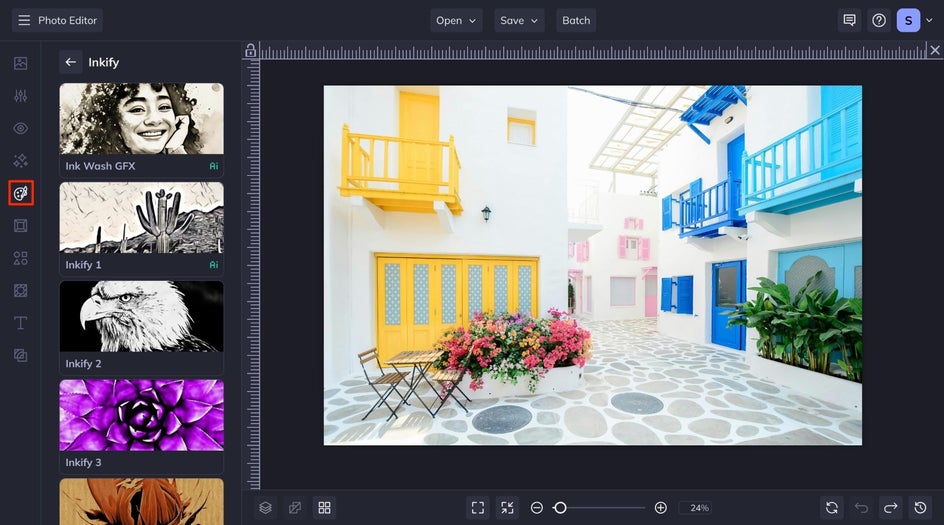This screenshot has width=944, height=525.
Task: Click the Graphics shapes sidebar icon
Action: [21, 258]
